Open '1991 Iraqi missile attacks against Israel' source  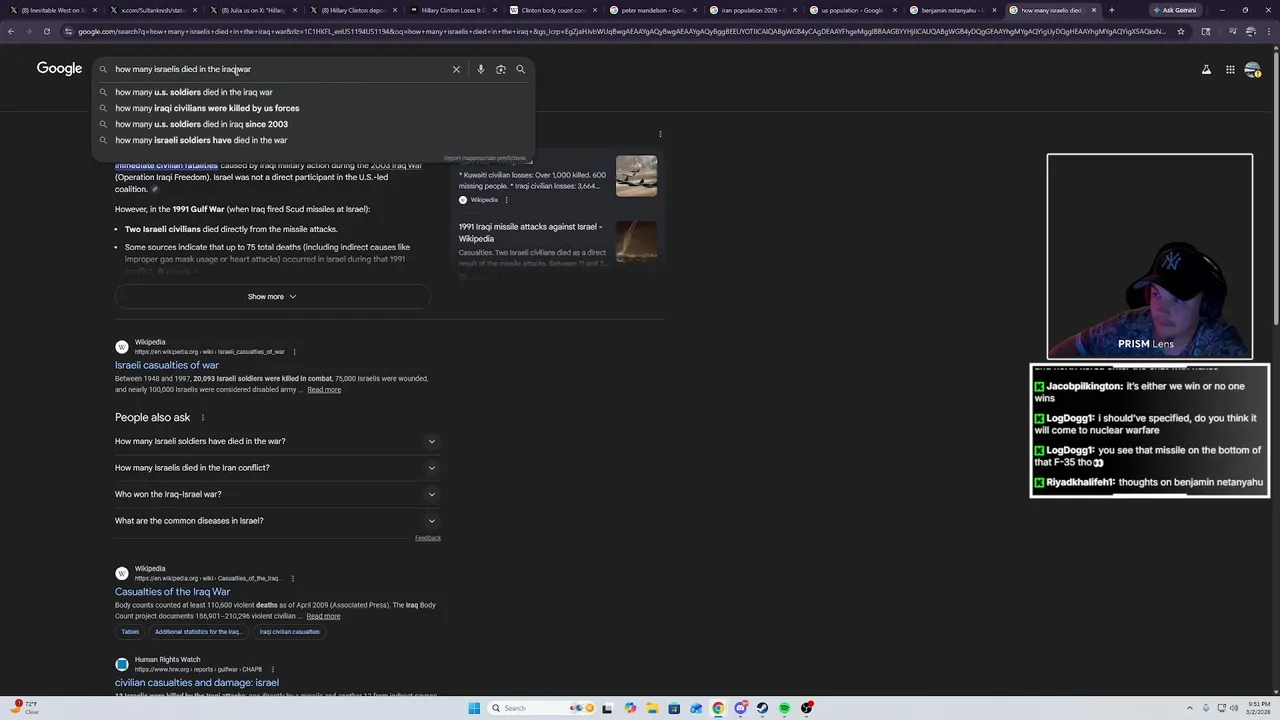[x=530, y=233]
